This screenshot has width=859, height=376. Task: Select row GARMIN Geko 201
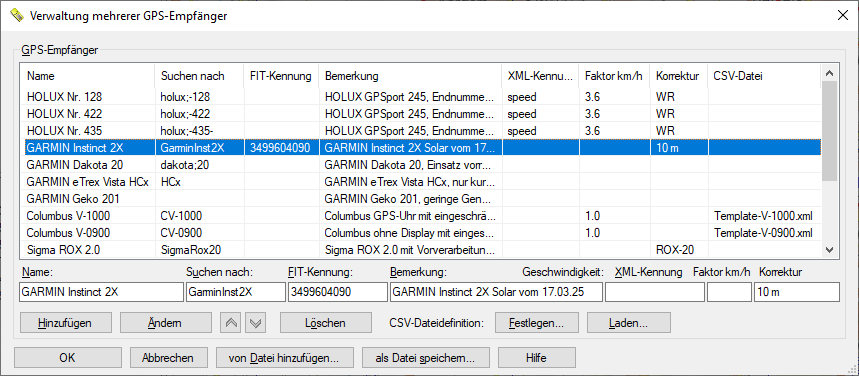(421, 199)
